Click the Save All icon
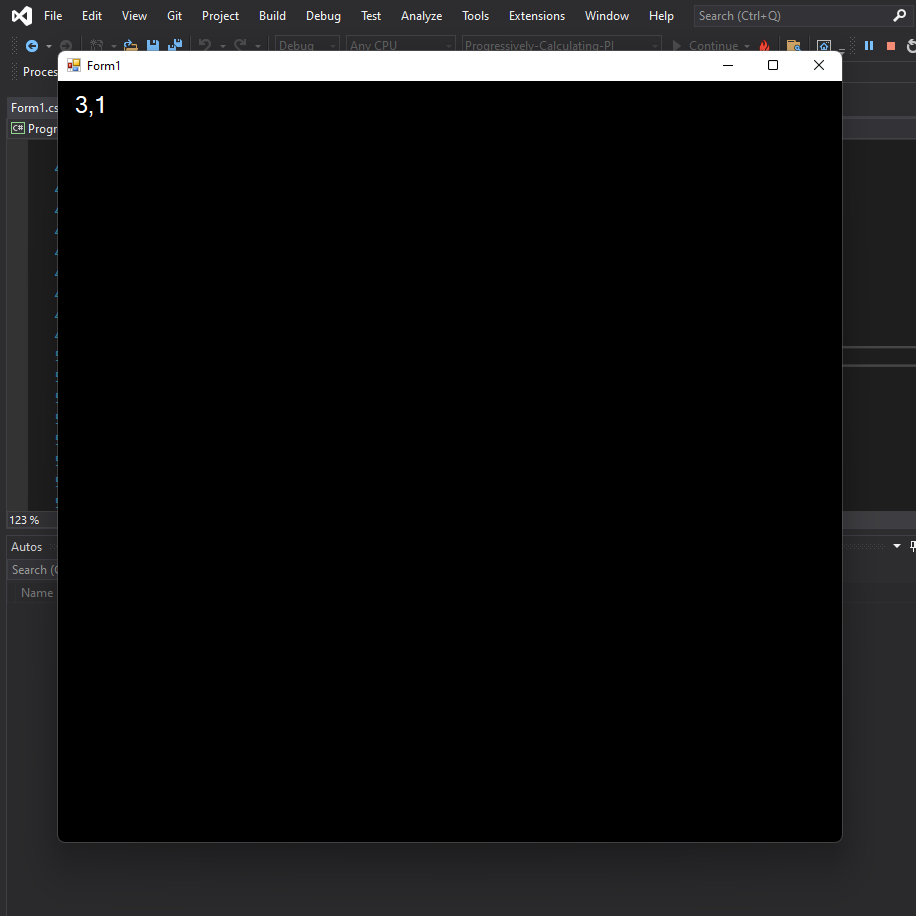The image size is (916, 916). tap(174, 45)
